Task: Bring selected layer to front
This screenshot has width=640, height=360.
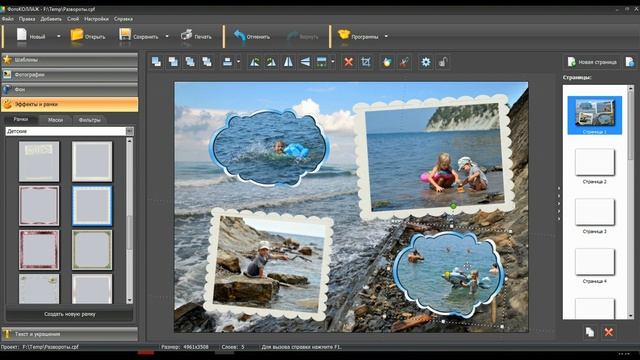Action: 156,62
